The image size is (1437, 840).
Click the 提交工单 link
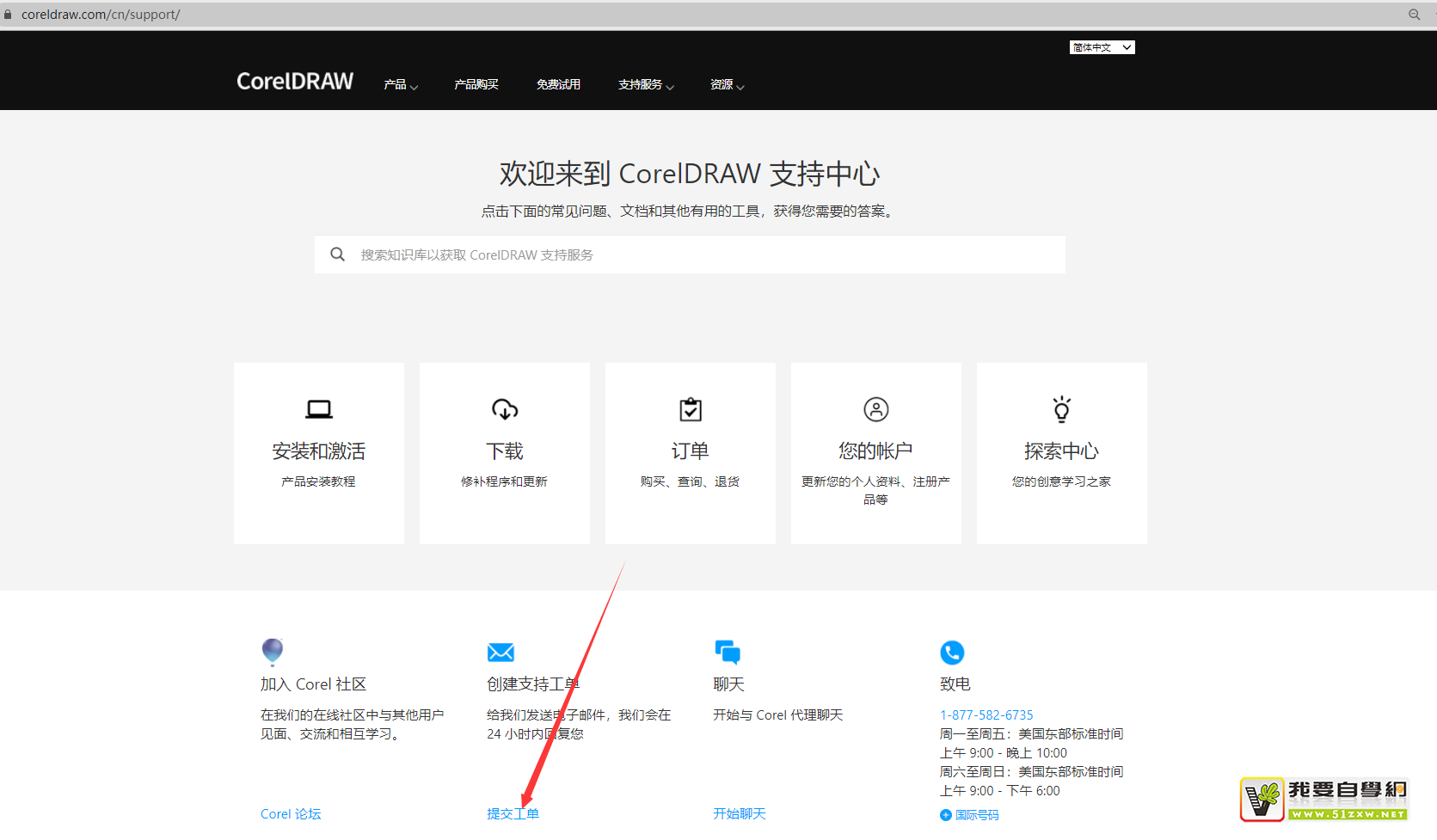pyautogui.click(x=513, y=814)
